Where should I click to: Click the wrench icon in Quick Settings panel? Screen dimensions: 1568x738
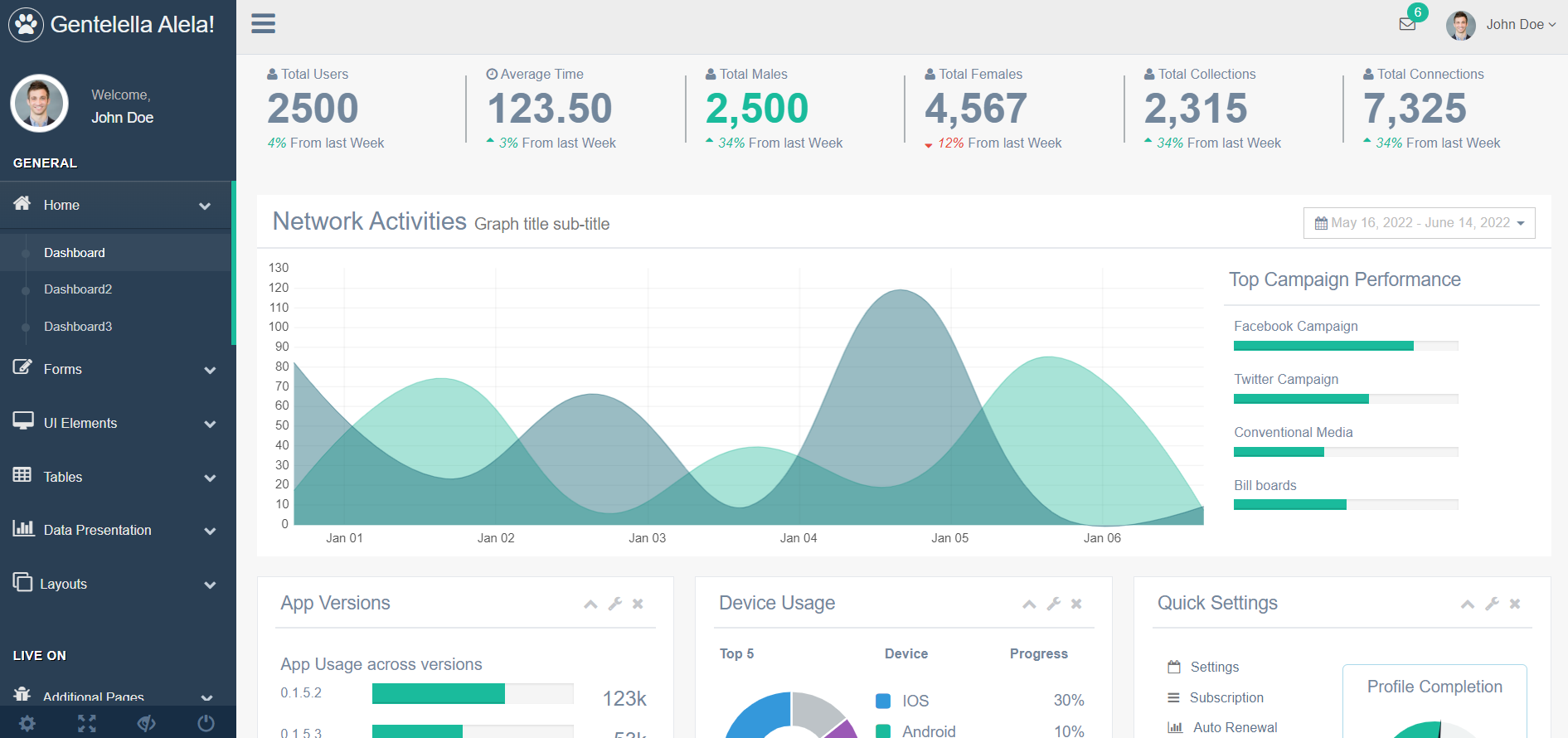(1491, 604)
